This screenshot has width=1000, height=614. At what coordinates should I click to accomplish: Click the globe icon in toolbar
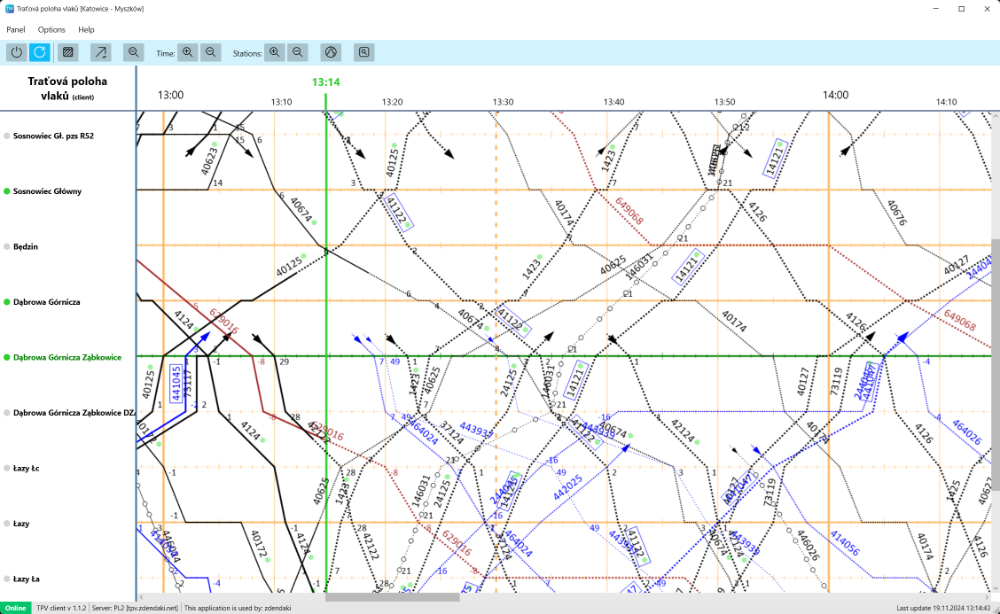click(x=331, y=52)
